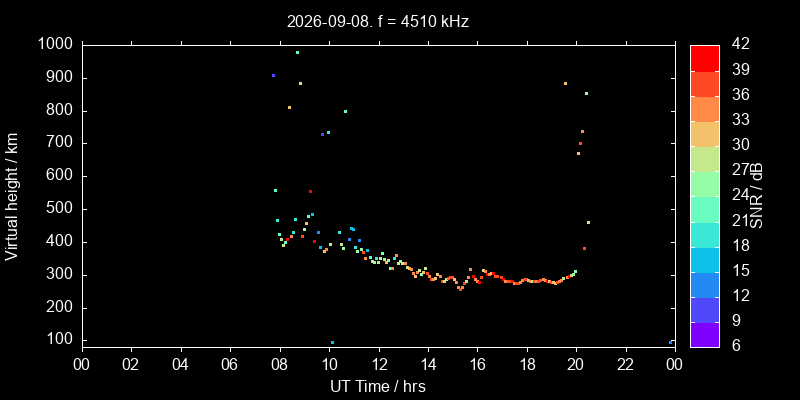Click the cyan point near 100 km at 10 hrs

coord(333,343)
